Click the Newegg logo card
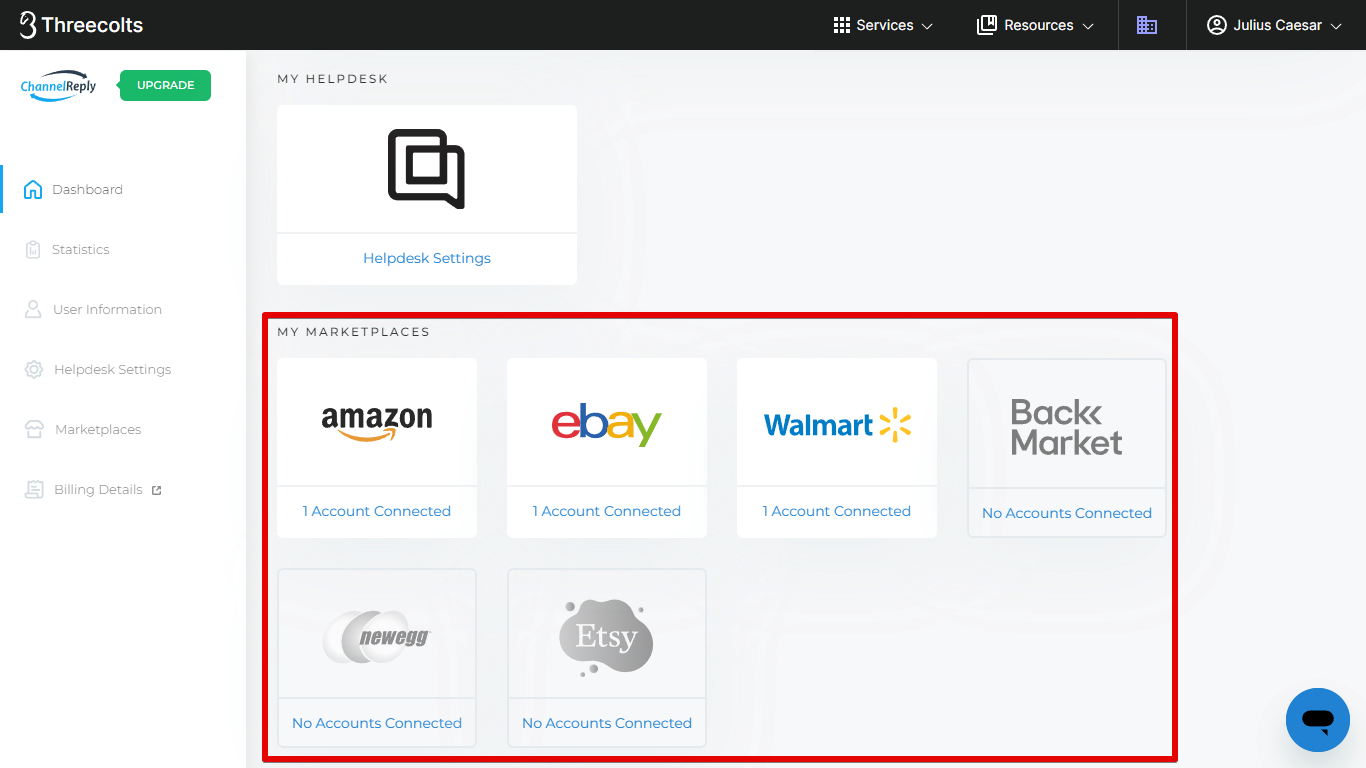This screenshot has height=768, width=1366. tap(377, 635)
